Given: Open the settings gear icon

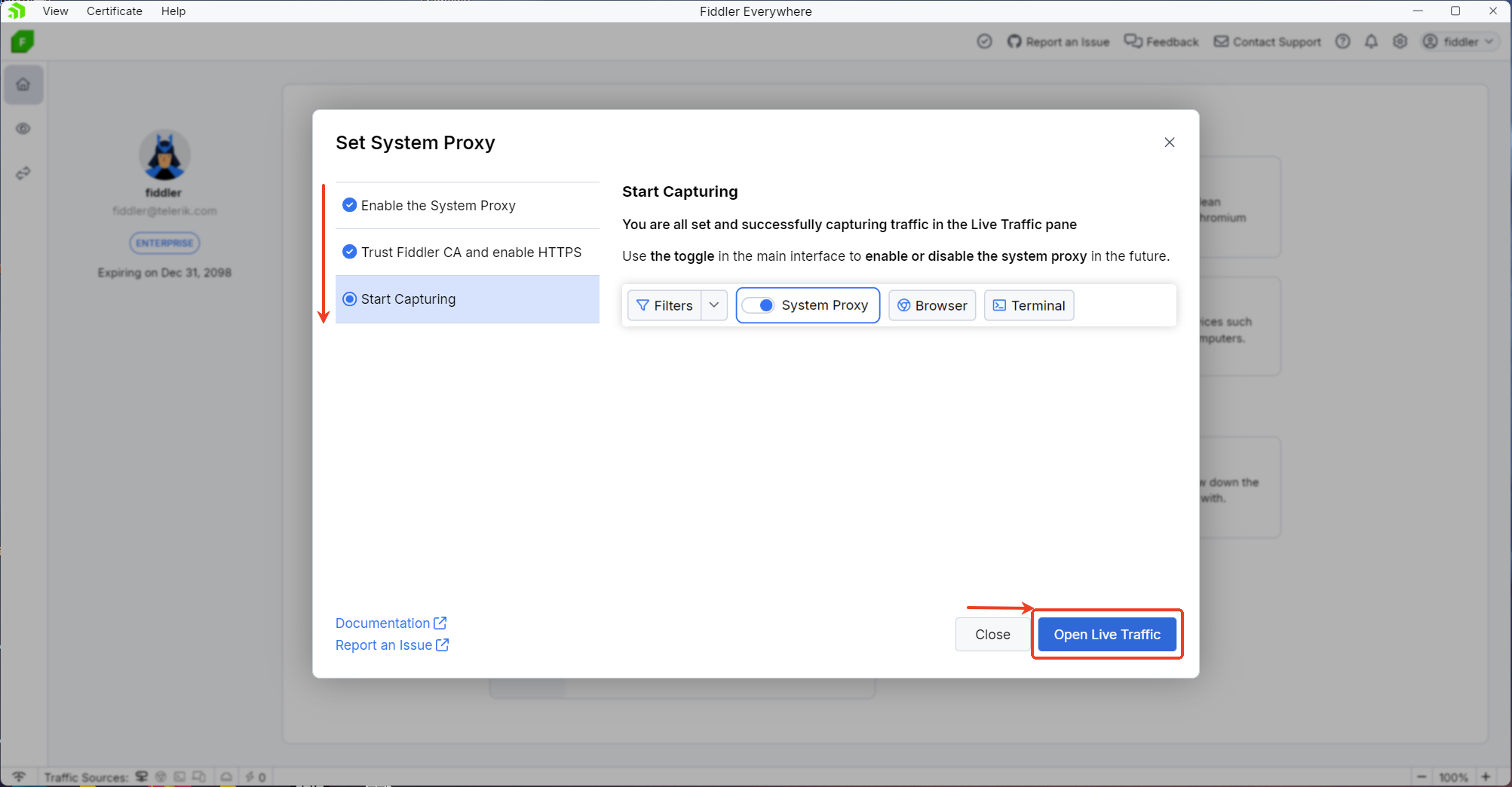Looking at the screenshot, I should click(x=1400, y=41).
